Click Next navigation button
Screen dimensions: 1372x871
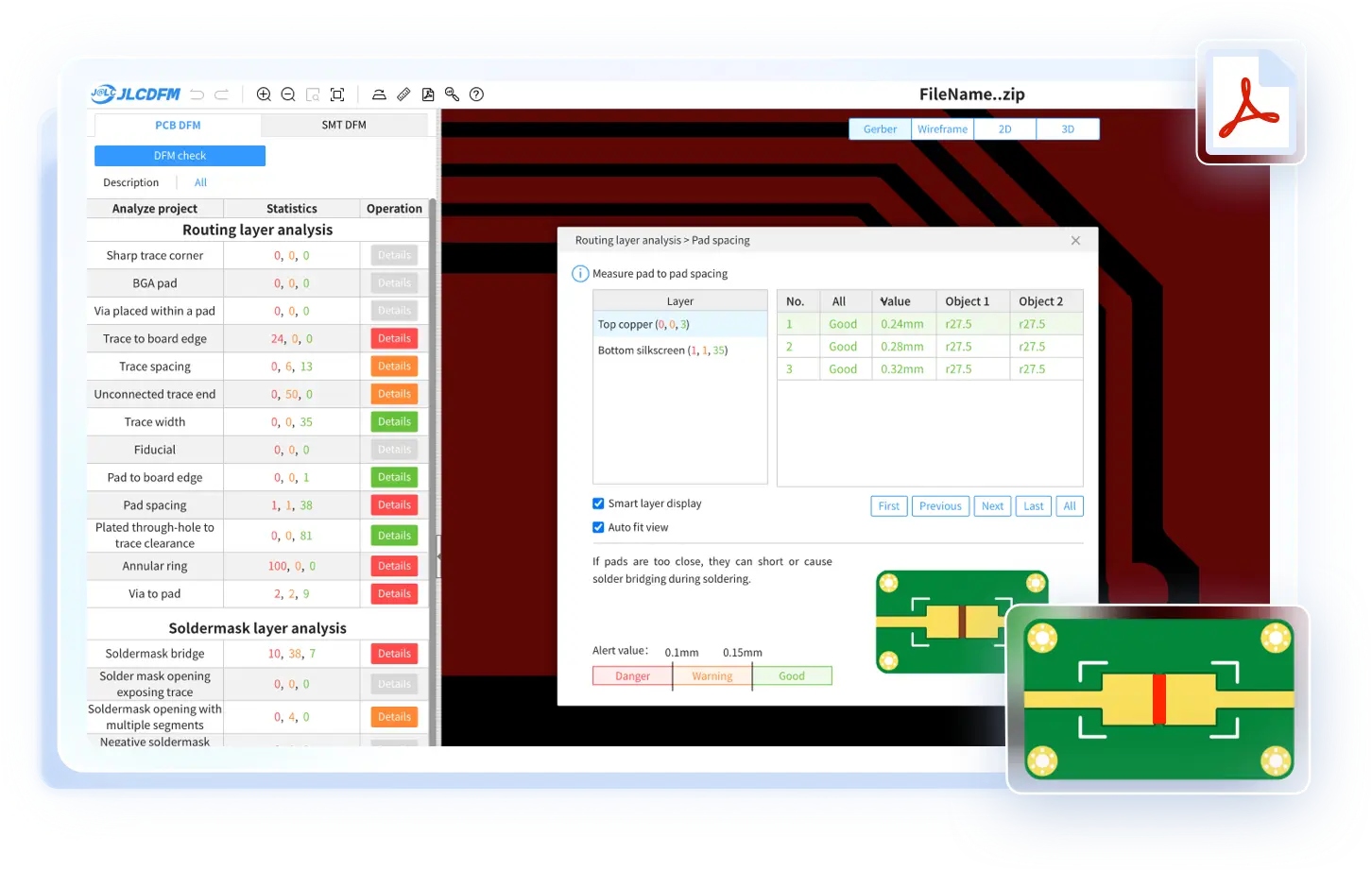point(992,506)
